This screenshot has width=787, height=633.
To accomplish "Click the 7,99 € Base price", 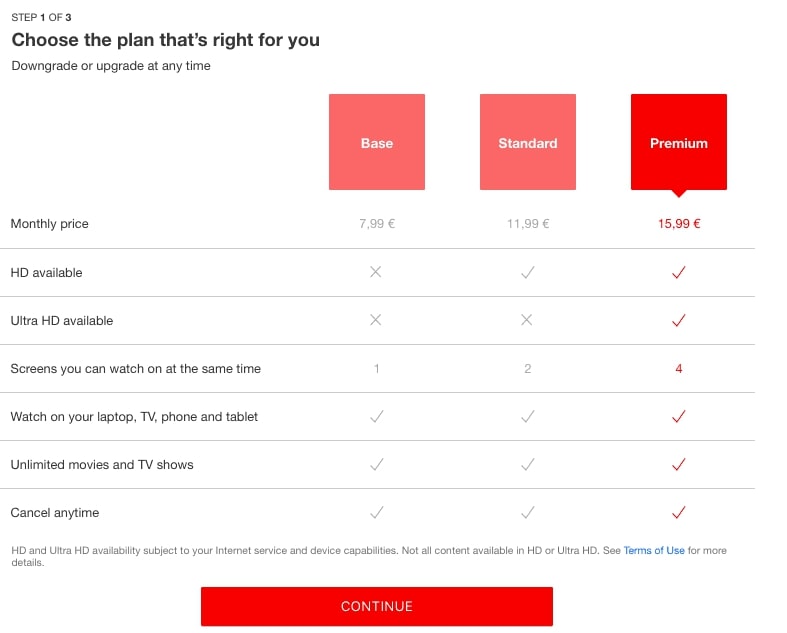I will coord(377,224).
